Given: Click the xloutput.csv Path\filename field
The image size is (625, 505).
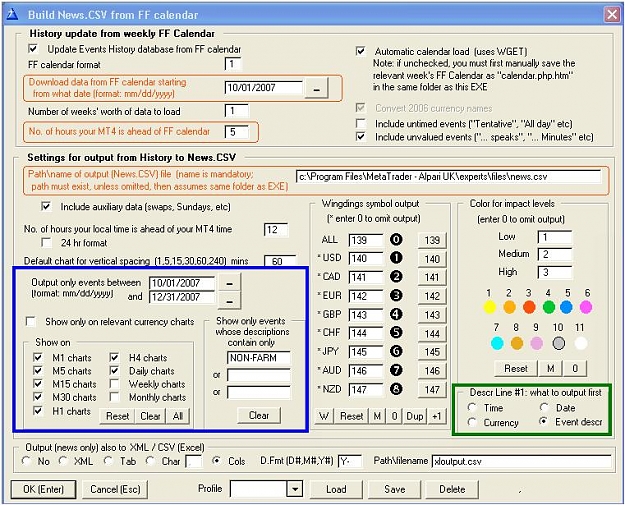Looking at the screenshot, I should coord(521,461).
